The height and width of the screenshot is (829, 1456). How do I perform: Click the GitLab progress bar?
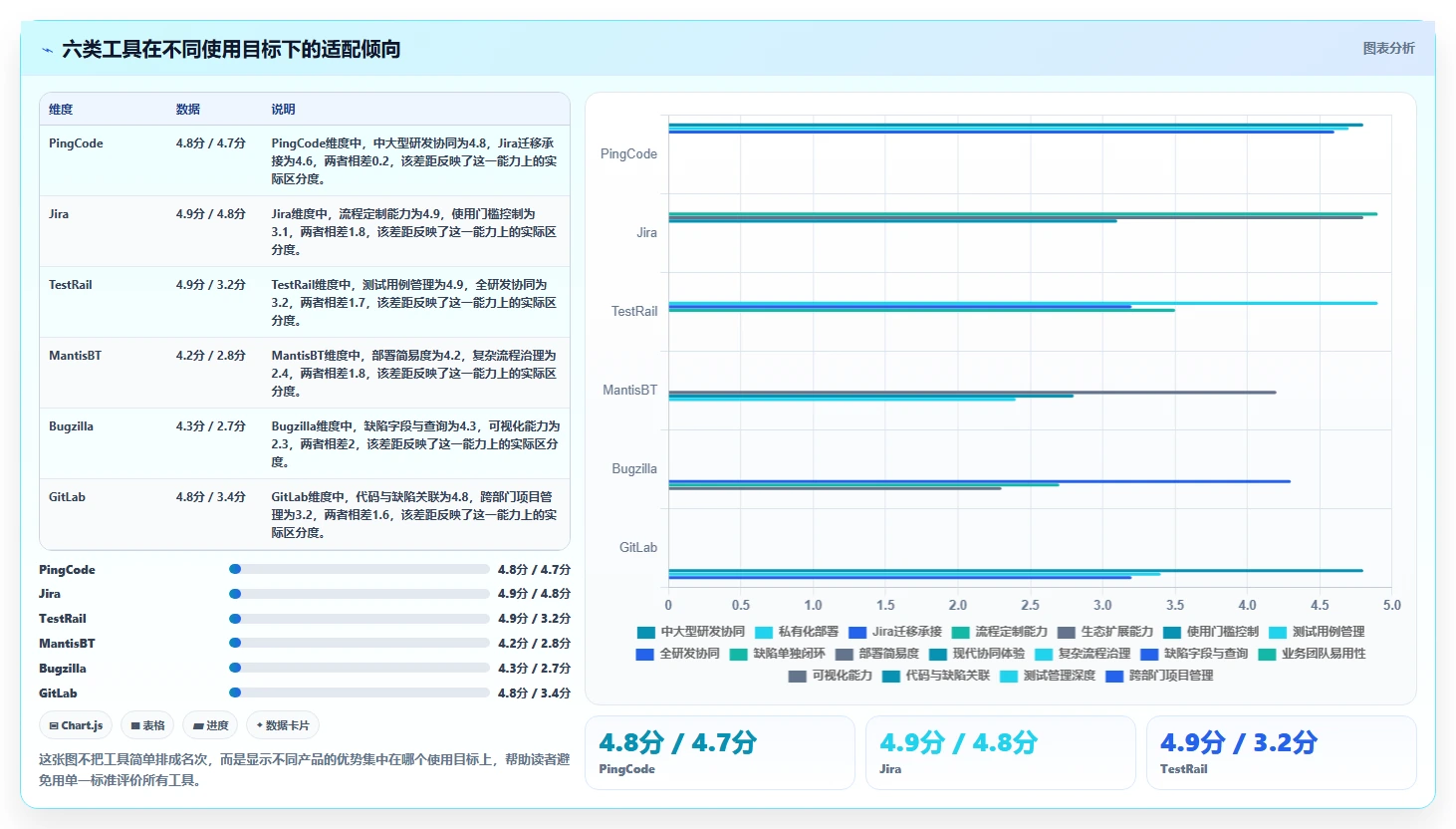point(360,692)
